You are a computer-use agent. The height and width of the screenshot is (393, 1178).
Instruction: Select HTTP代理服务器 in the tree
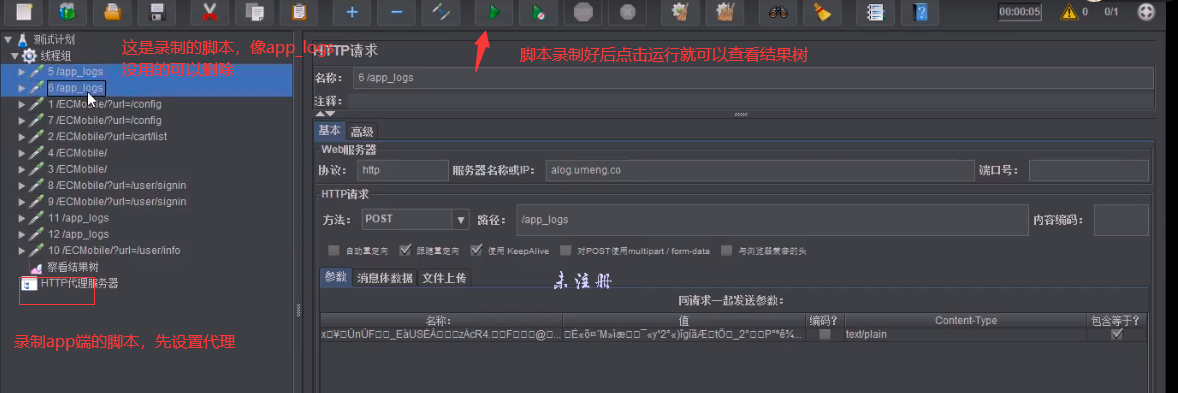79,284
